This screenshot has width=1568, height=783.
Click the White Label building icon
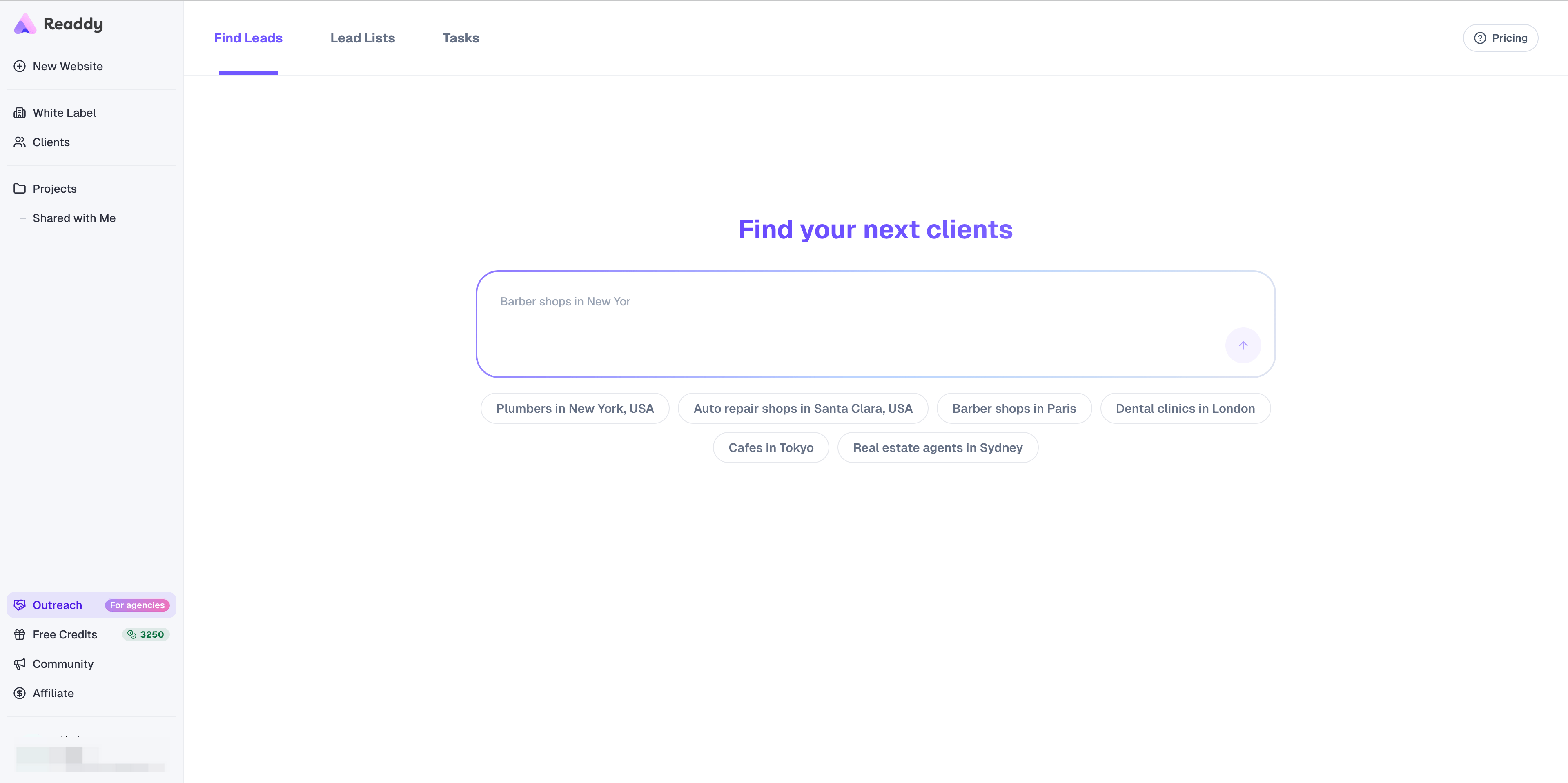(20, 113)
